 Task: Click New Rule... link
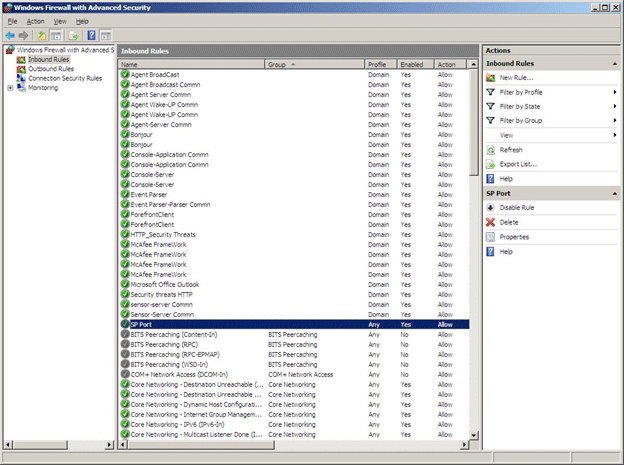point(516,78)
